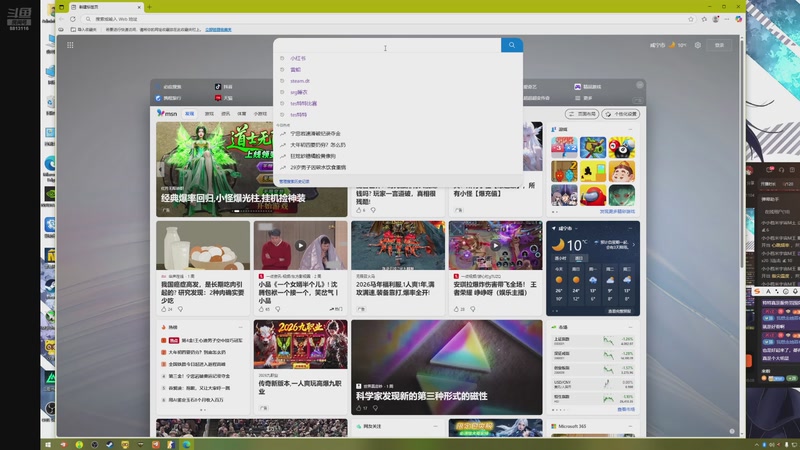Open the 2026马年福利服 game ad card
This screenshot has height=450, width=800.
click(398, 268)
